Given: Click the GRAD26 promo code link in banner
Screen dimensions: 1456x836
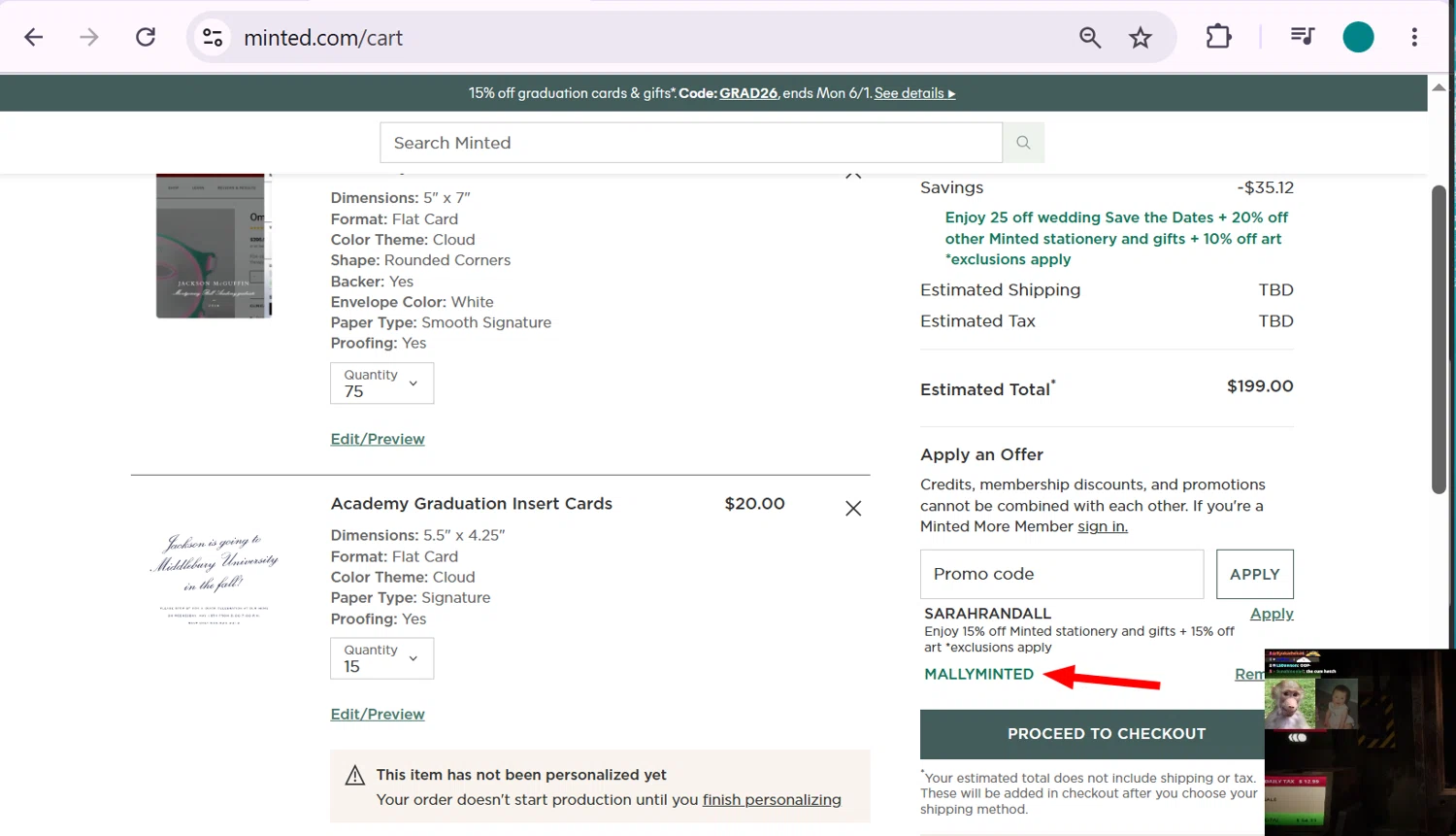Looking at the screenshot, I should click(x=748, y=93).
